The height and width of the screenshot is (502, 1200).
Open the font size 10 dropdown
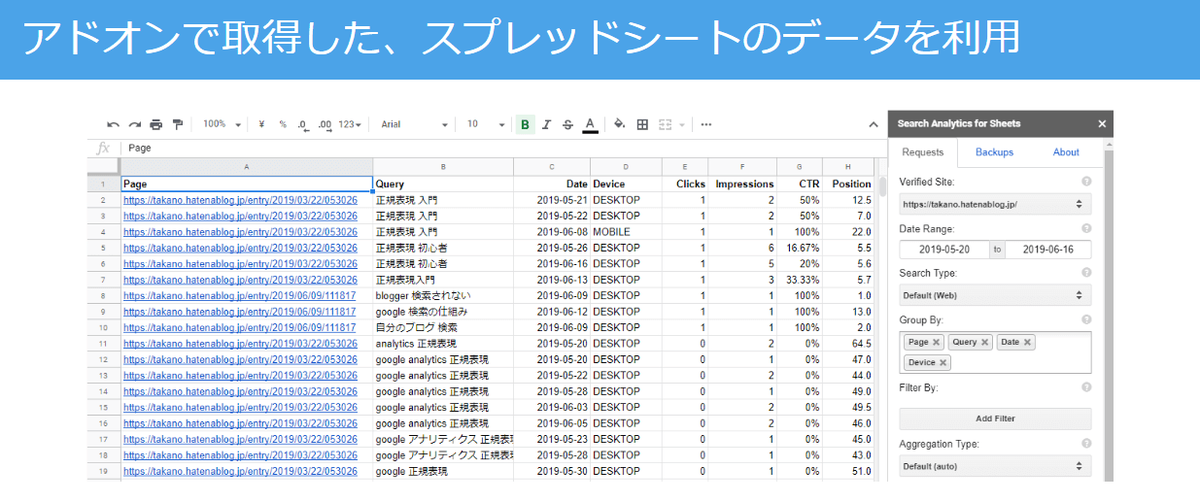487,125
